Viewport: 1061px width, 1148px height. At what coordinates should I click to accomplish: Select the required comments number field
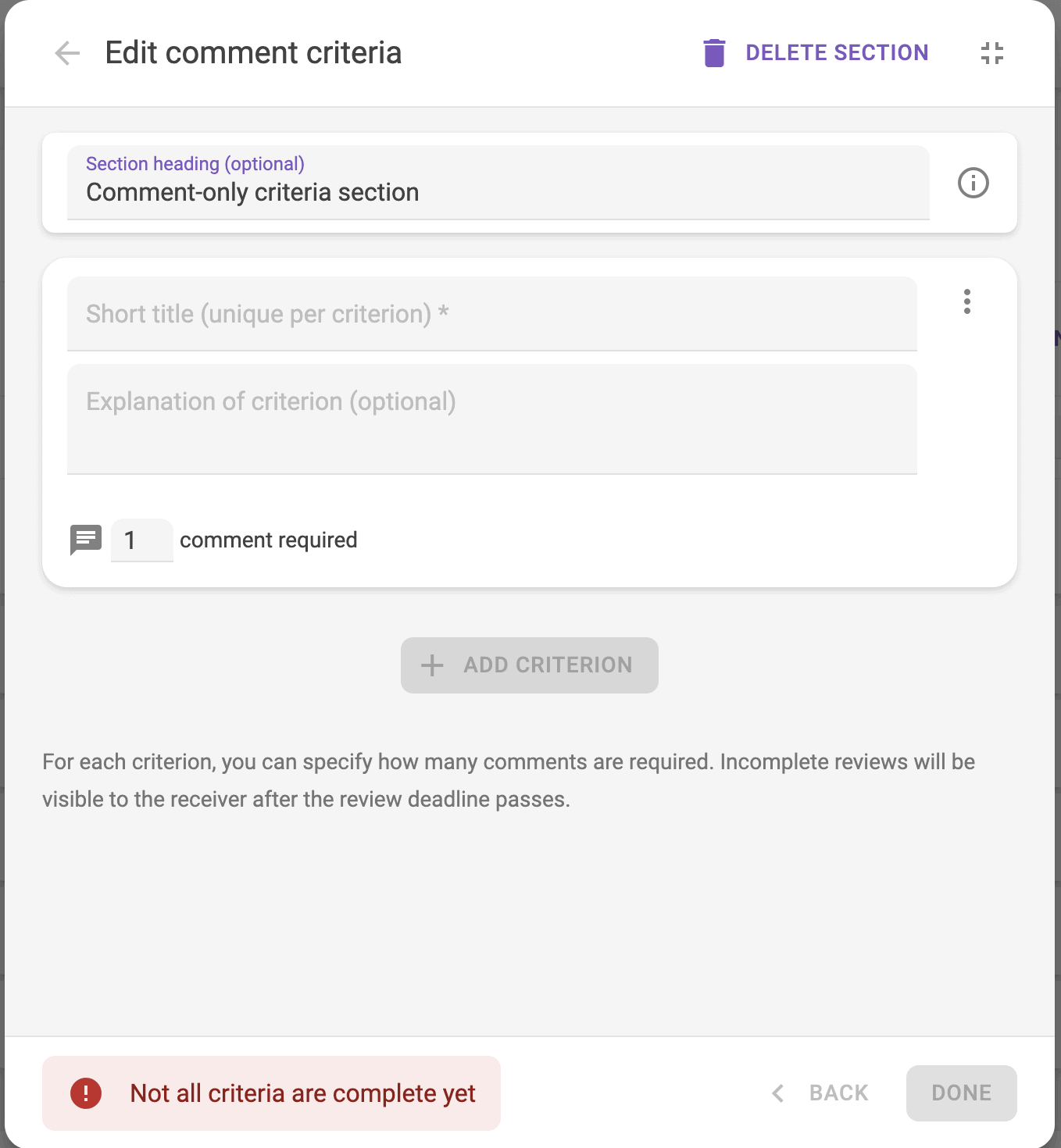click(x=141, y=540)
